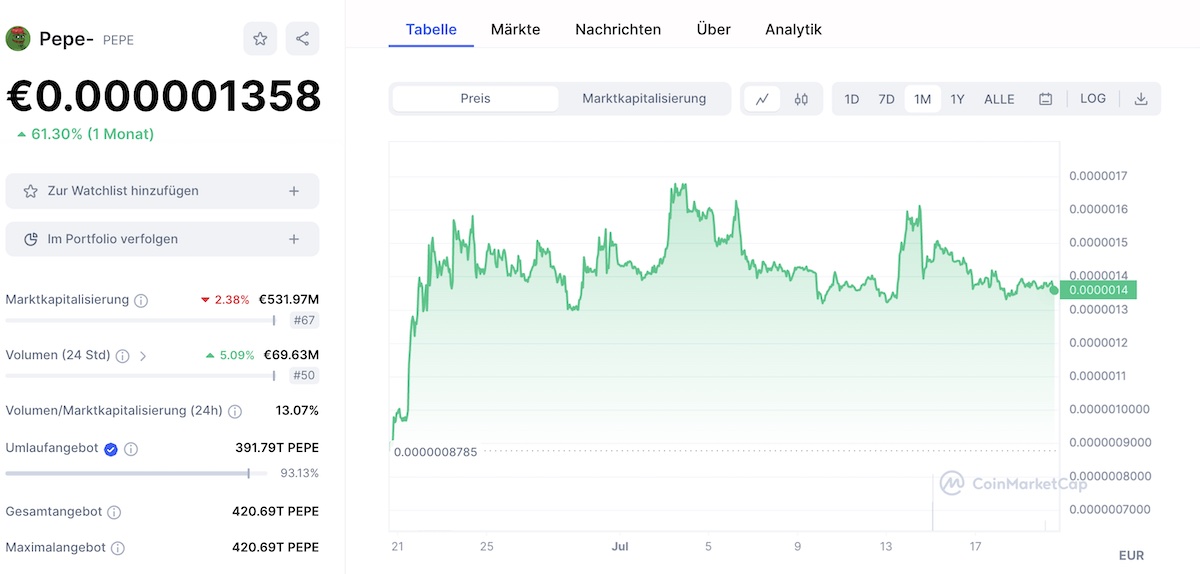This screenshot has width=1200, height=574.
Task: Open info icon beside Volumen (24 Std)
Action: click(122, 355)
